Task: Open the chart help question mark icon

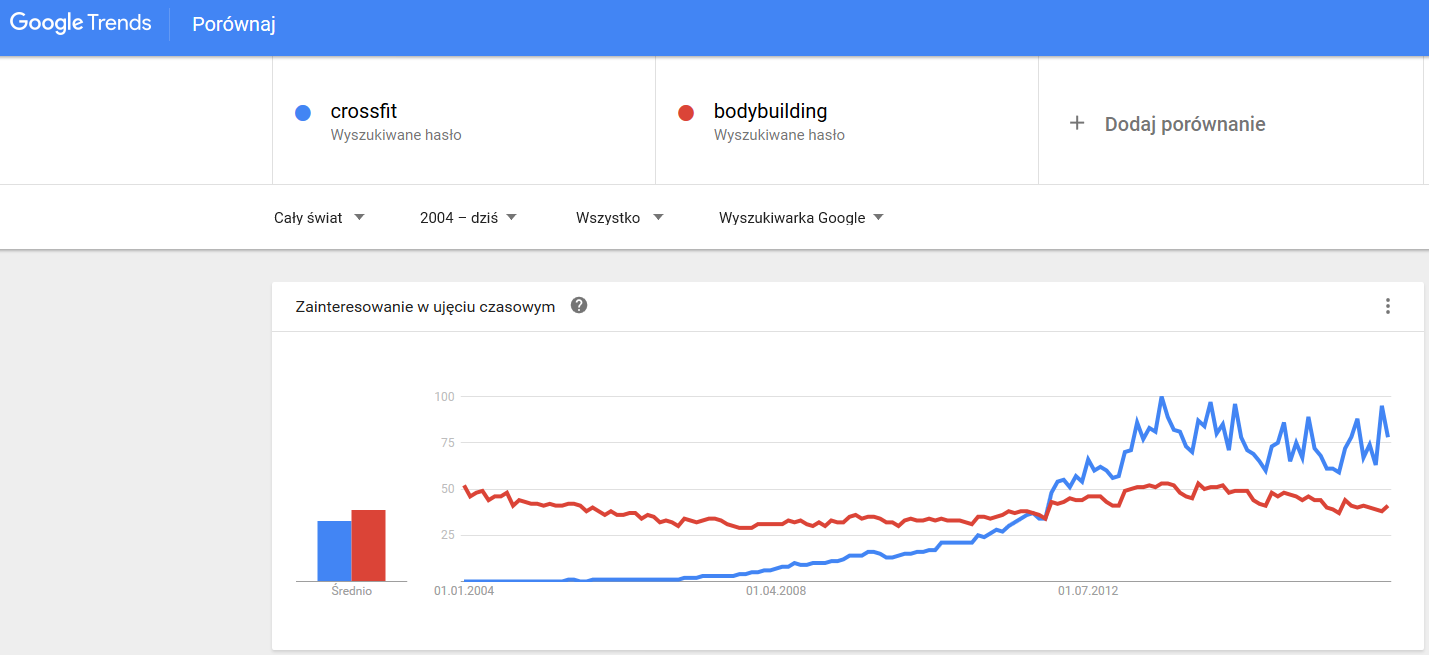Action: pyautogui.click(x=579, y=306)
